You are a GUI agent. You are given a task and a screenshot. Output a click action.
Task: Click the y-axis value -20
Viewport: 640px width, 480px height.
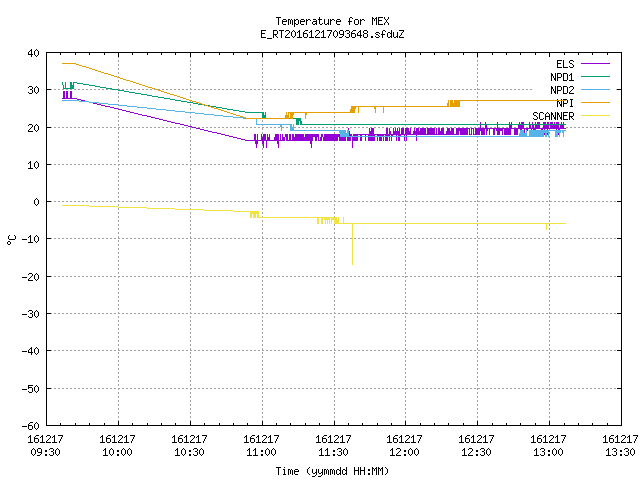click(x=31, y=277)
